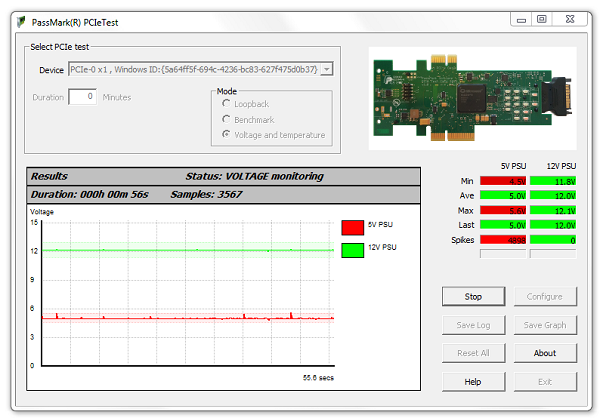Close the PCIeTest window
The image size is (600, 418).
point(570,19)
